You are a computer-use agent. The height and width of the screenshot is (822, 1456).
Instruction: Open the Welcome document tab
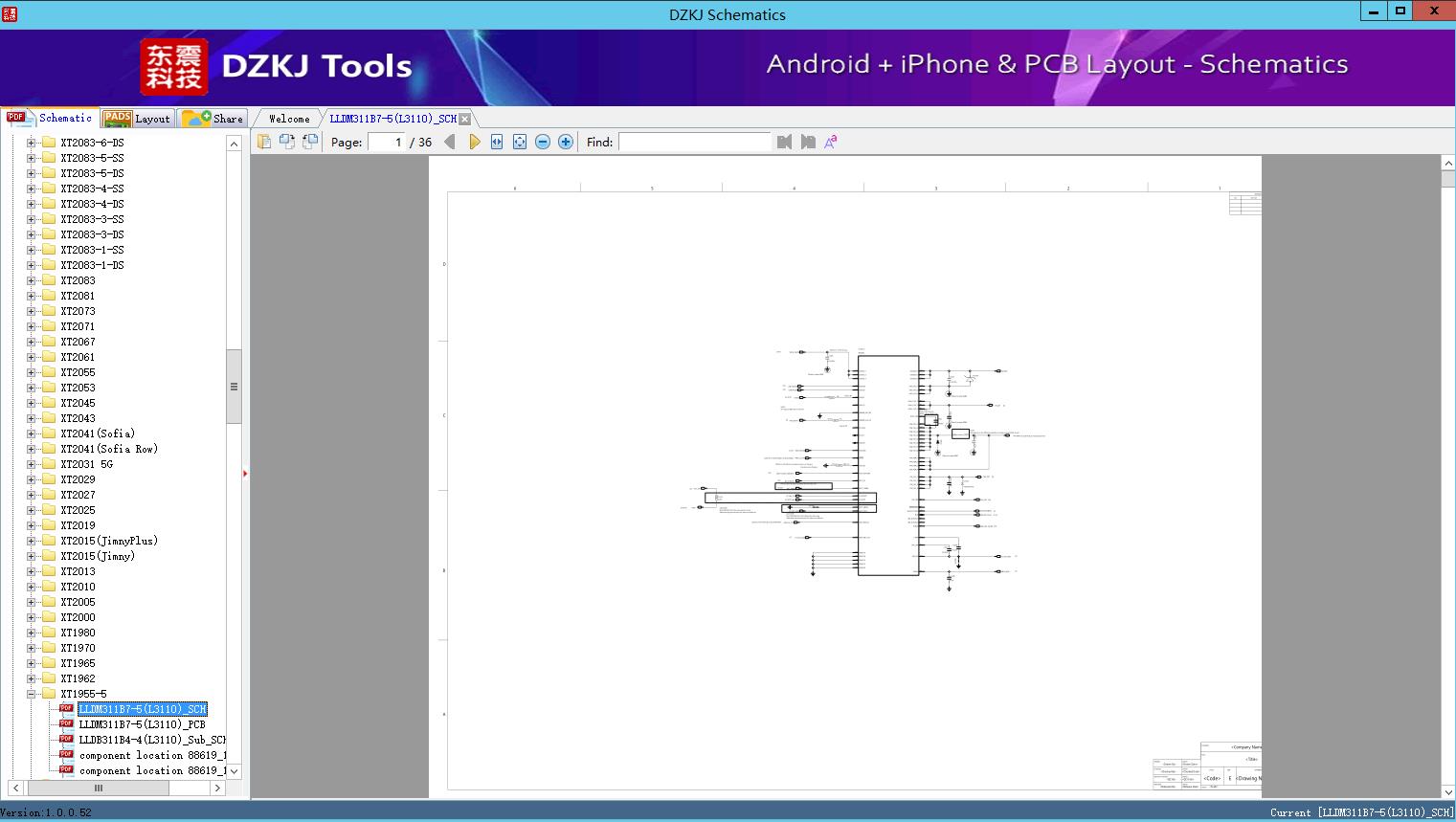[x=288, y=119]
